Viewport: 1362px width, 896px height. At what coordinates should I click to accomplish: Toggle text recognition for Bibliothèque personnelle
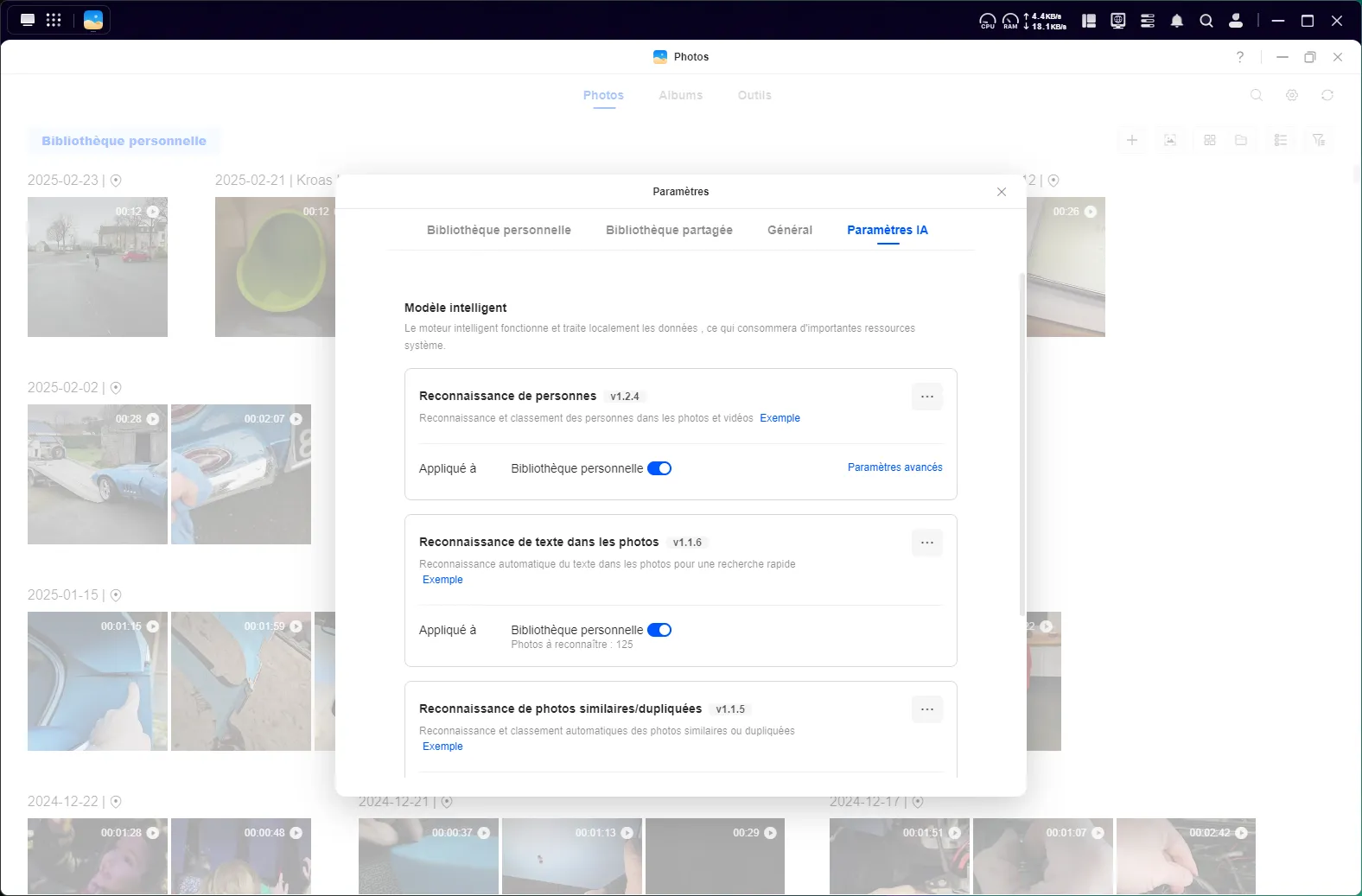click(659, 630)
